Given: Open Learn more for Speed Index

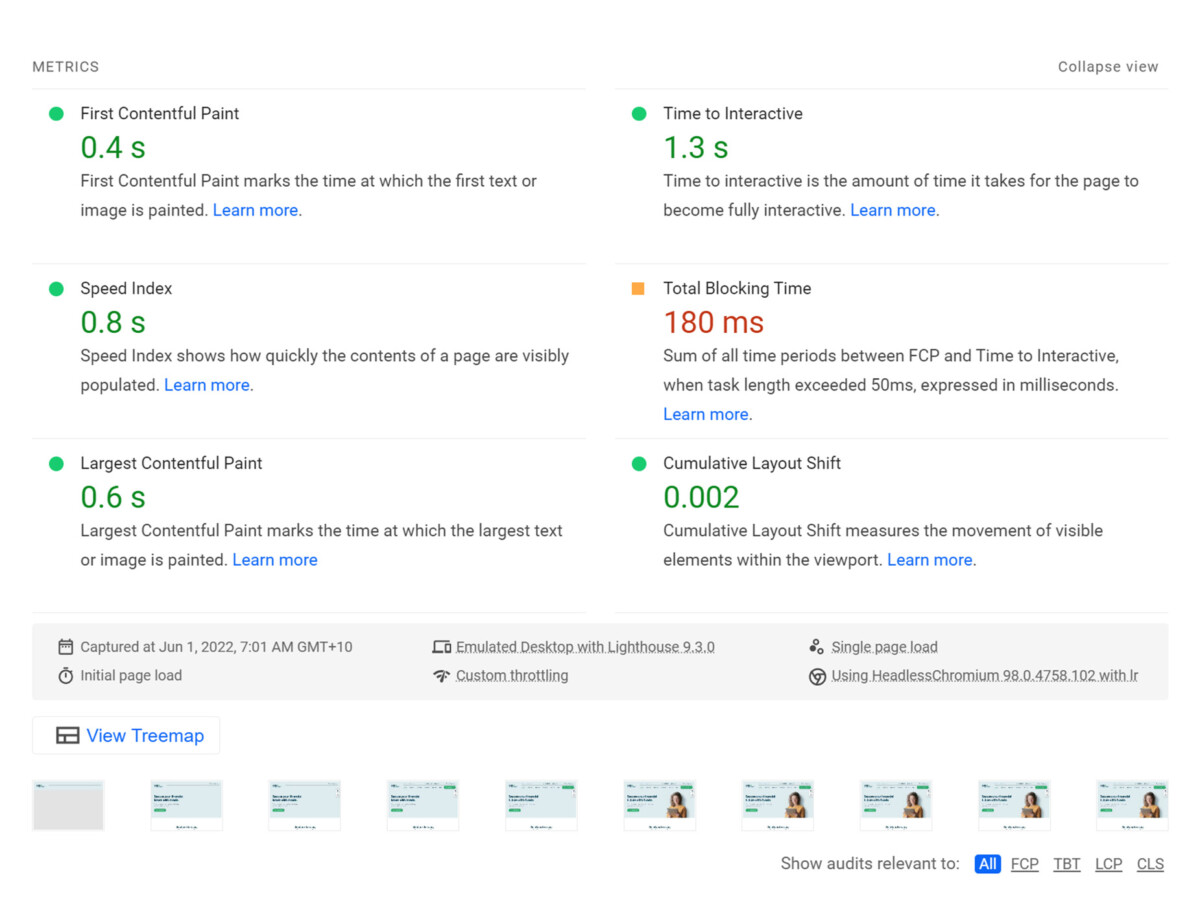Looking at the screenshot, I should point(206,384).
